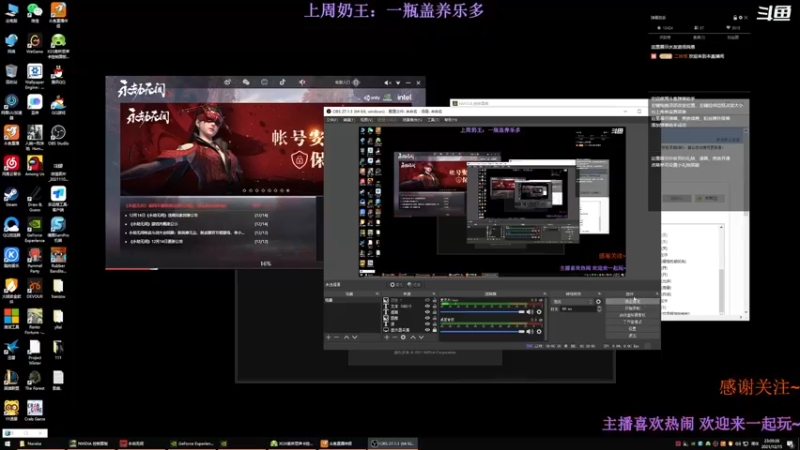The image size is (800, 450).
Task: Open the gear settings for 麦克风/Aux channel
Action: (x=539, y=312)
